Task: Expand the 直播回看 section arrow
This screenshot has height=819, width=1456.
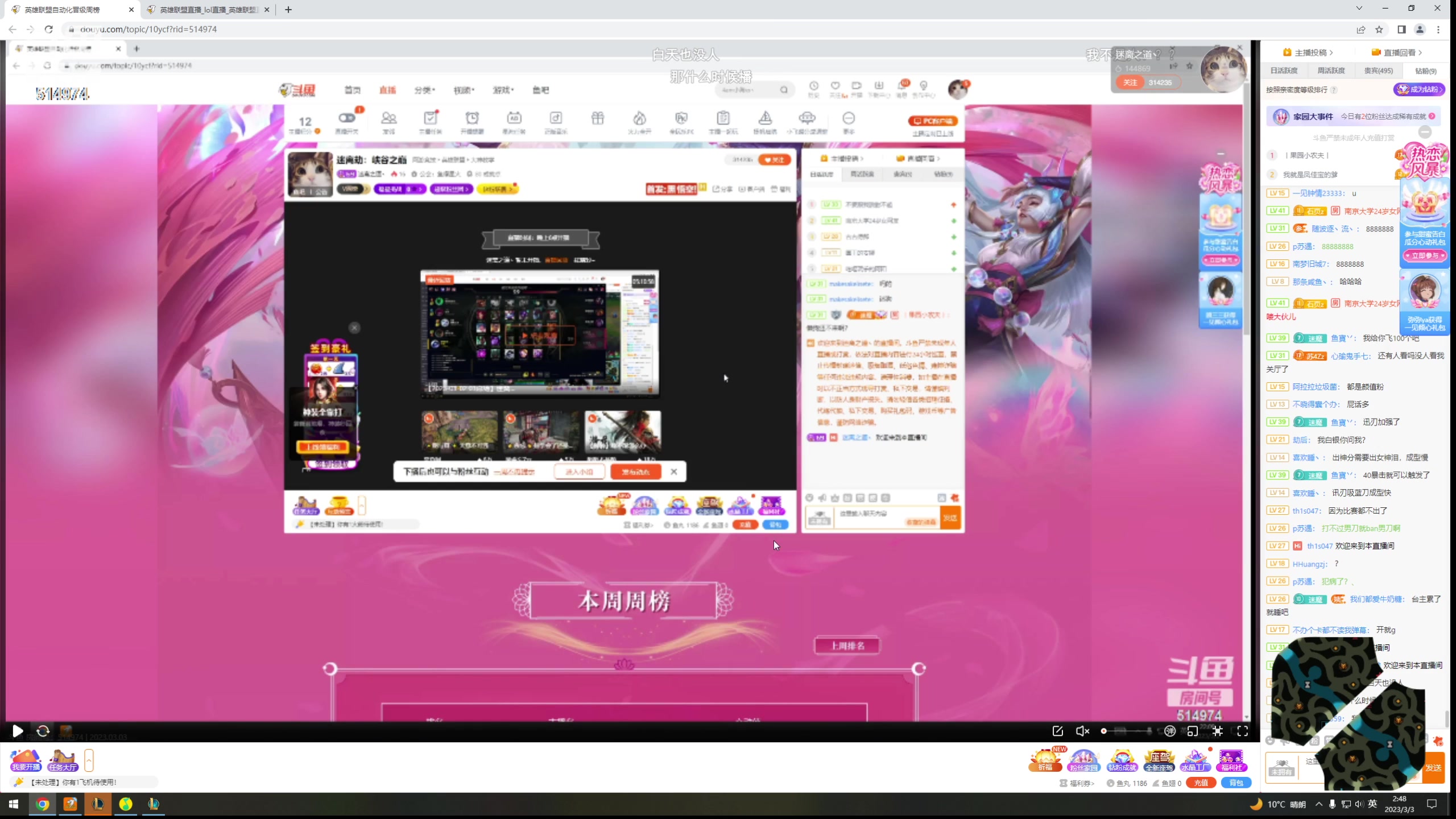Action: click(1420, 52)
